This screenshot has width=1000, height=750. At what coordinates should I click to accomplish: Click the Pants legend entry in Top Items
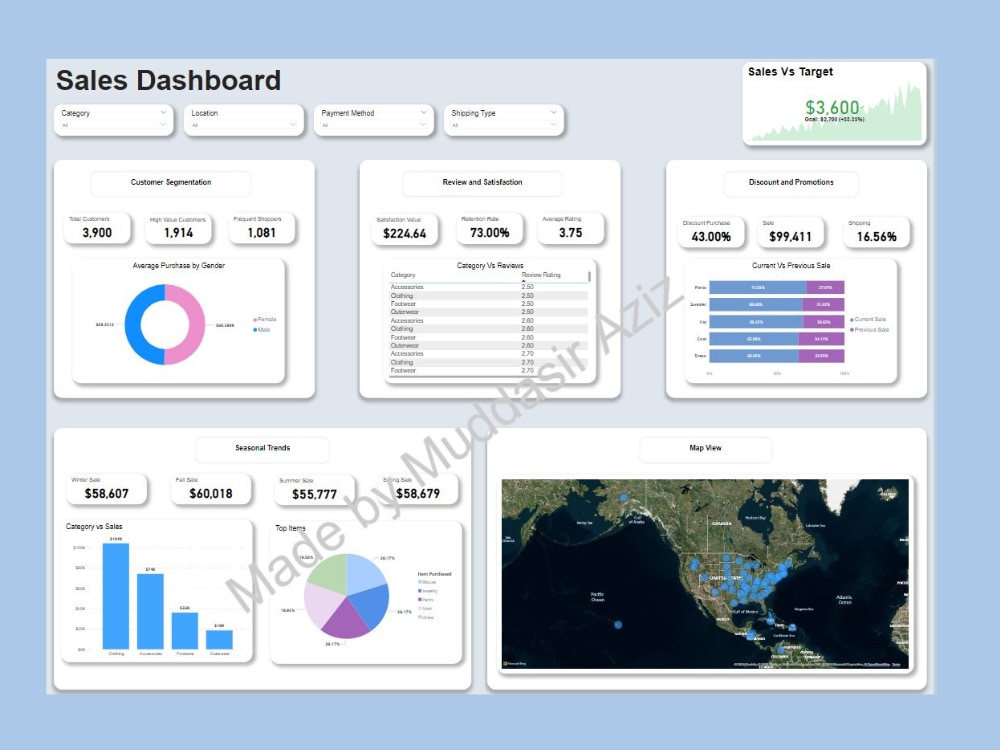pyautogui.click(x=426, y=600)
